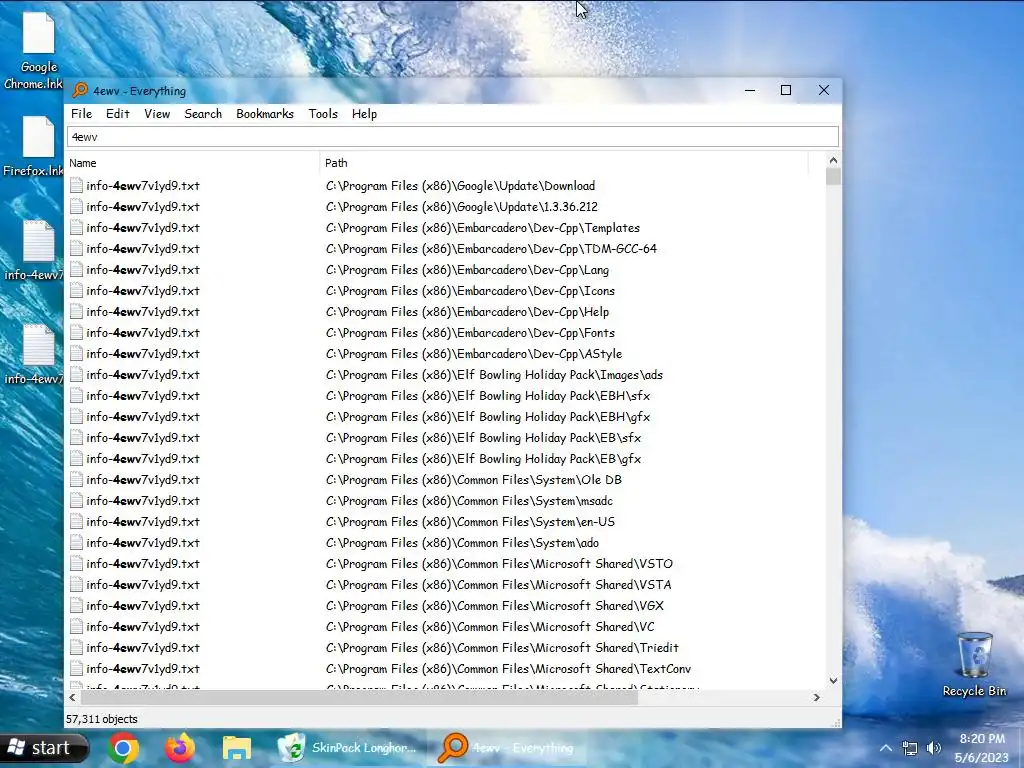This screenshot has width=1024, height=768.
Task: Select the Google Chrome.lnk desktop file
Action: [33, 52]
